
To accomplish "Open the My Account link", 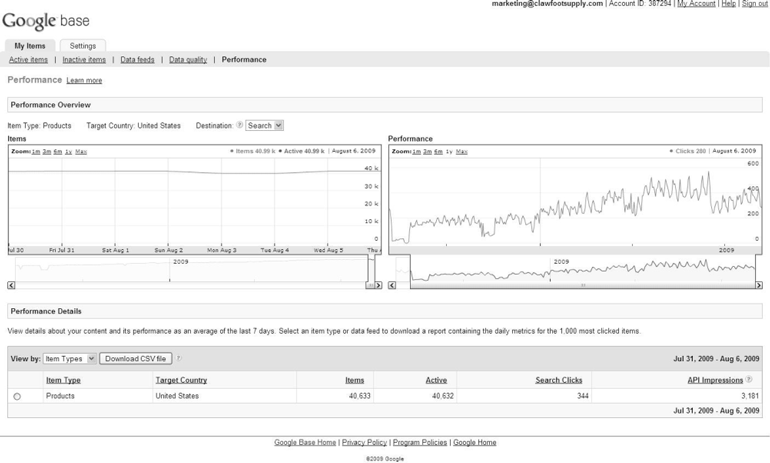I will [696, 3].
